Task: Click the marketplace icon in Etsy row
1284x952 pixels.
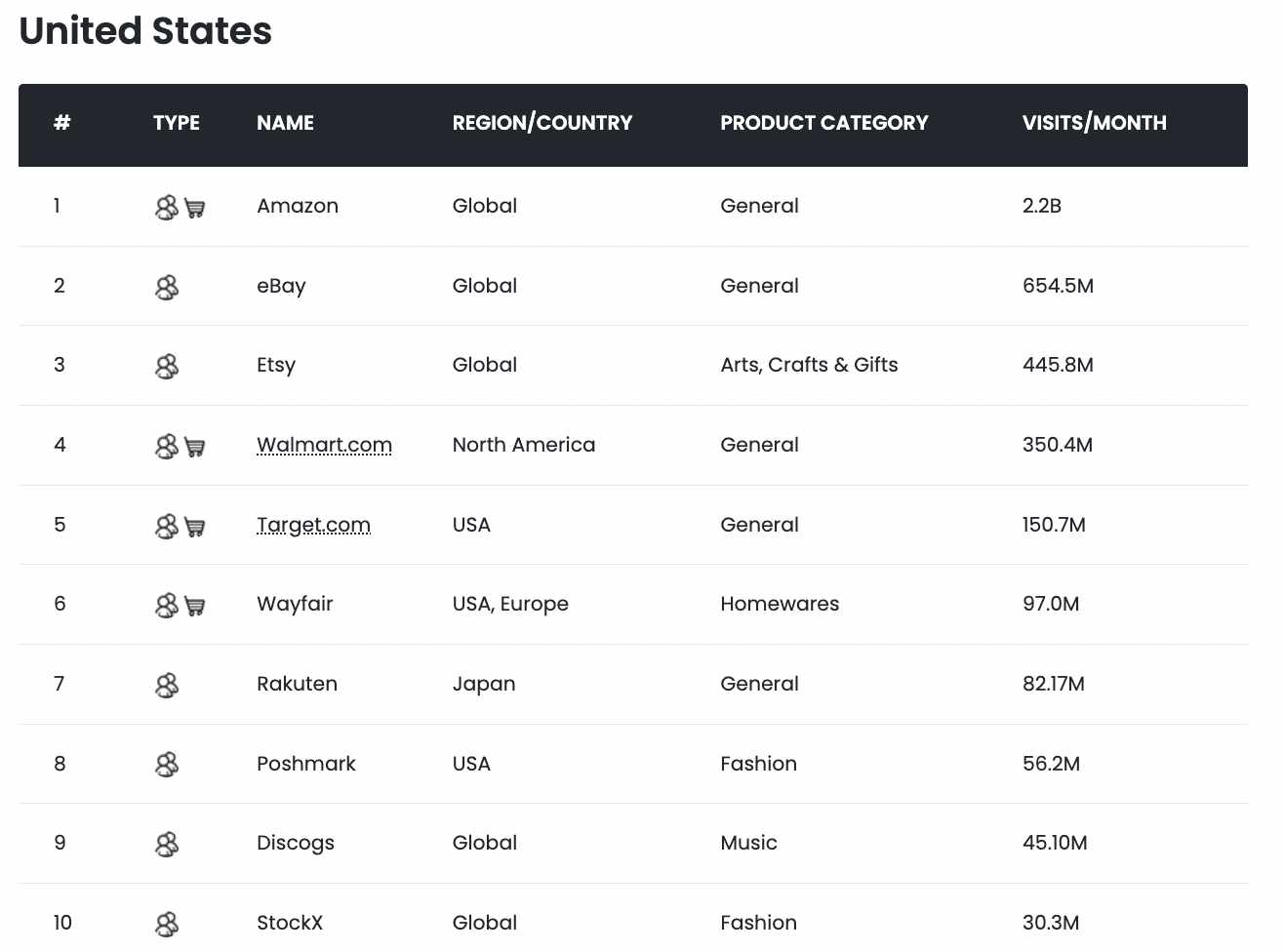Action: pyautogui.click(x=167, y=366)
